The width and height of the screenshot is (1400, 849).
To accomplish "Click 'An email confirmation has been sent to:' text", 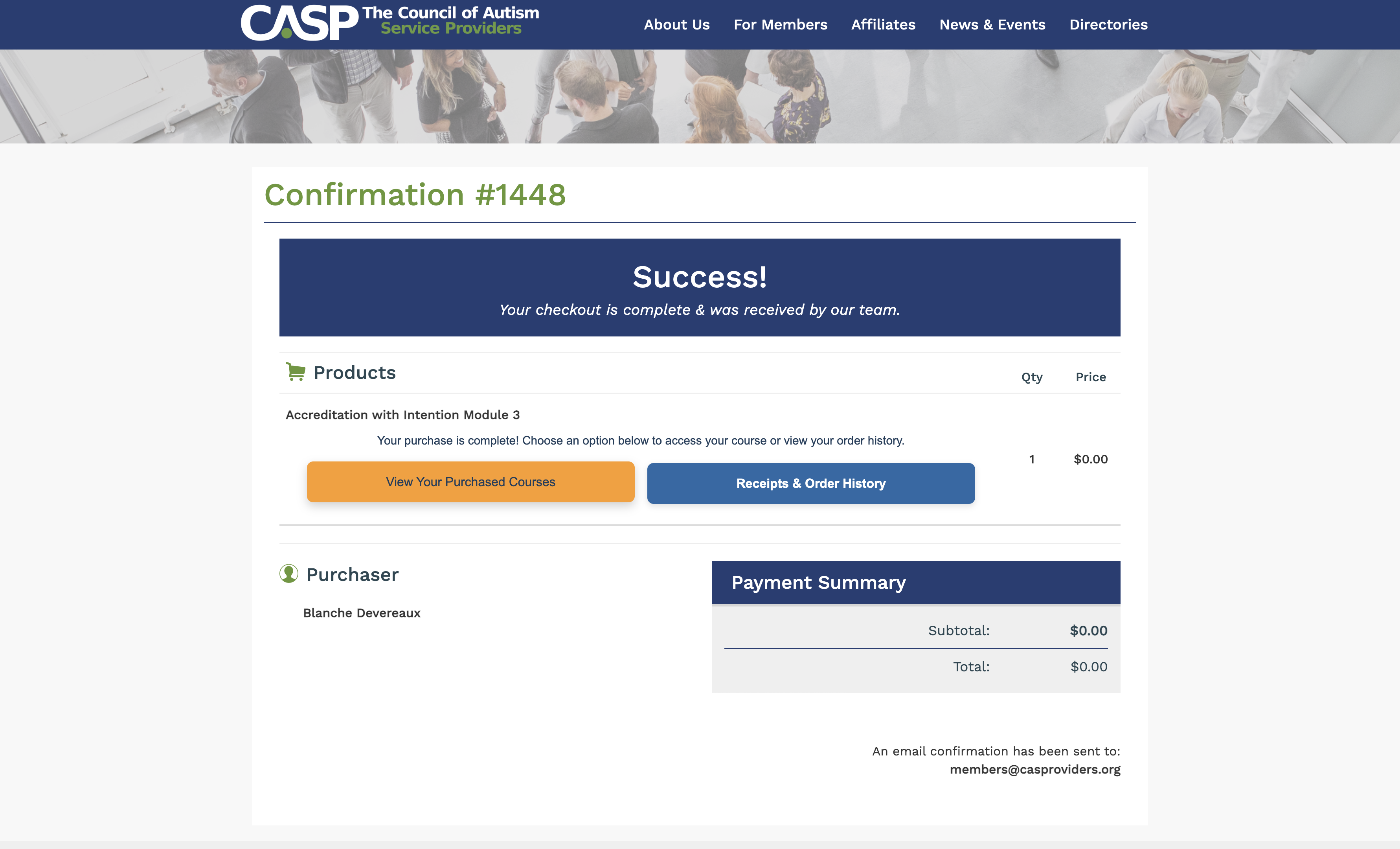I will (996, 751).
